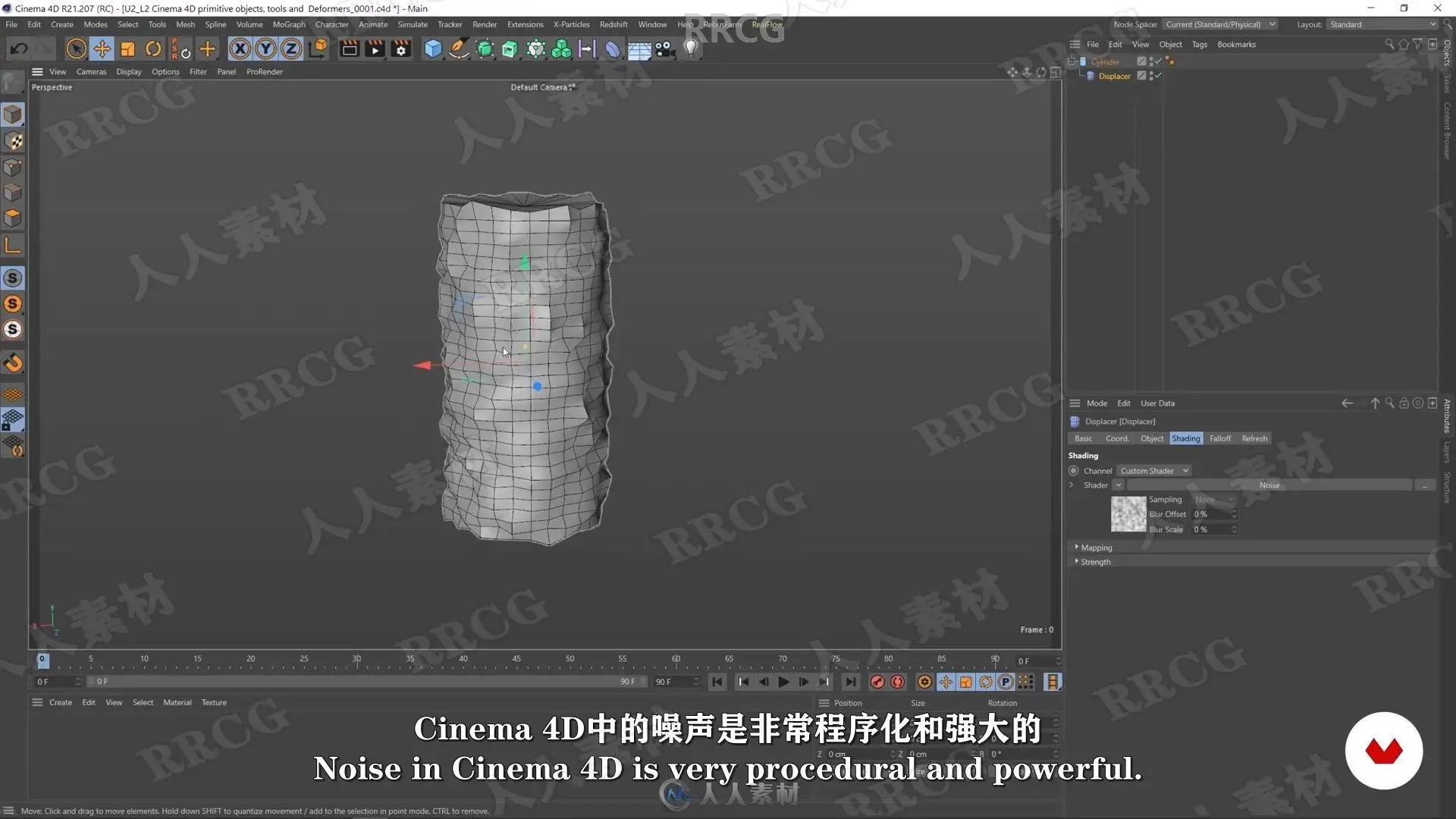The image size is (1456, 819).
Task: Open the Subdivision Surface generators icon
Action: (x=485, y=49)
